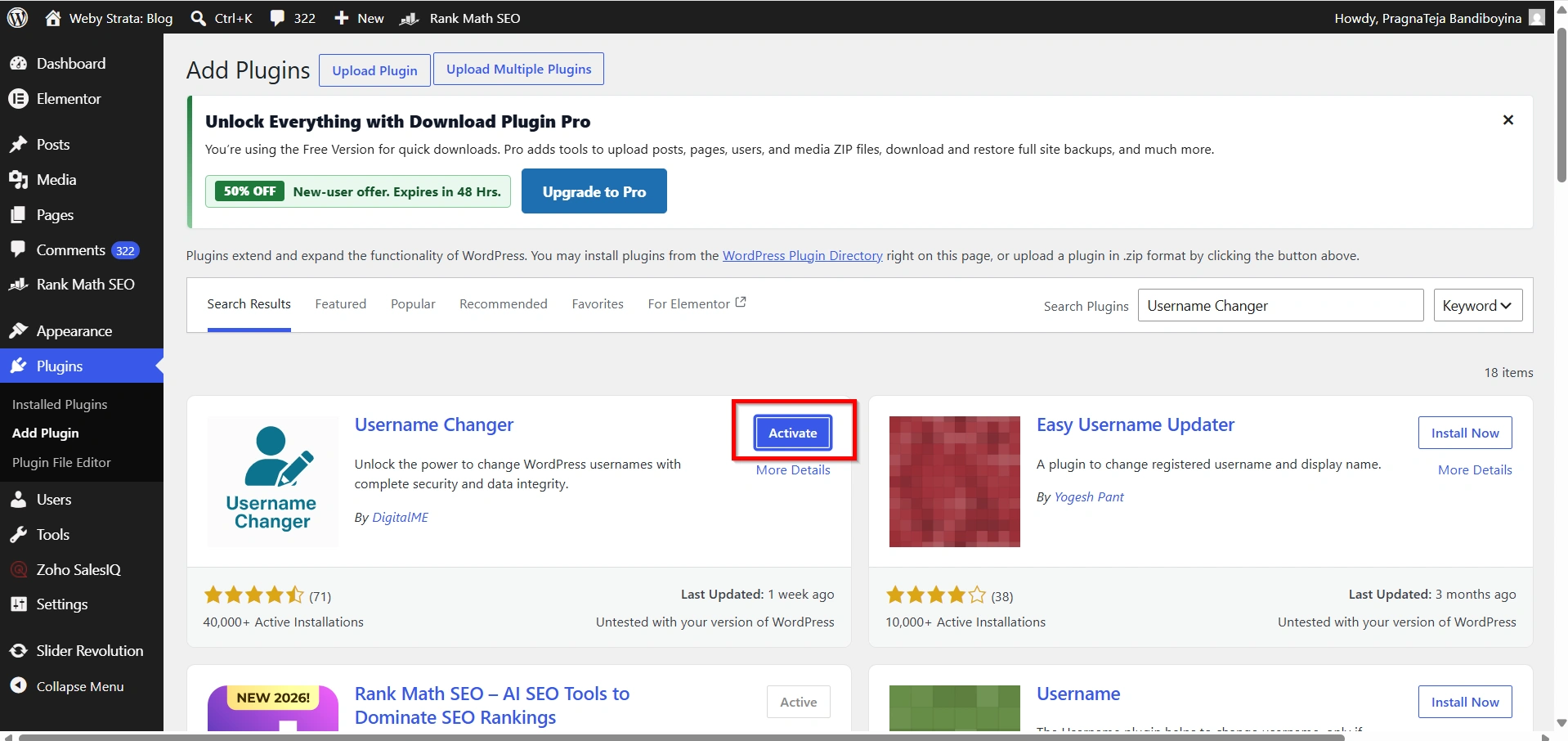Click the Ctrl+K search magnifier icon

click(198, 18)
